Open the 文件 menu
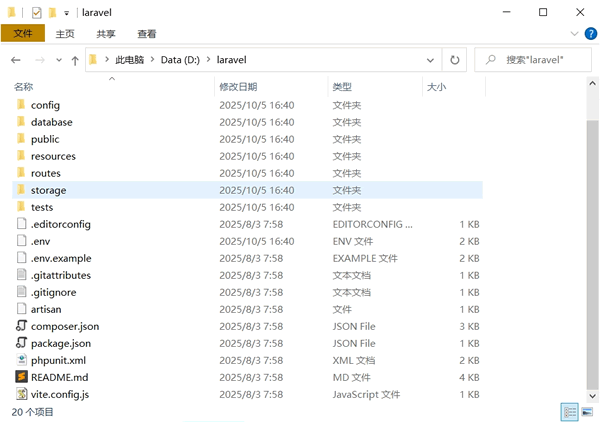600x422 pixels. [22, 33]
